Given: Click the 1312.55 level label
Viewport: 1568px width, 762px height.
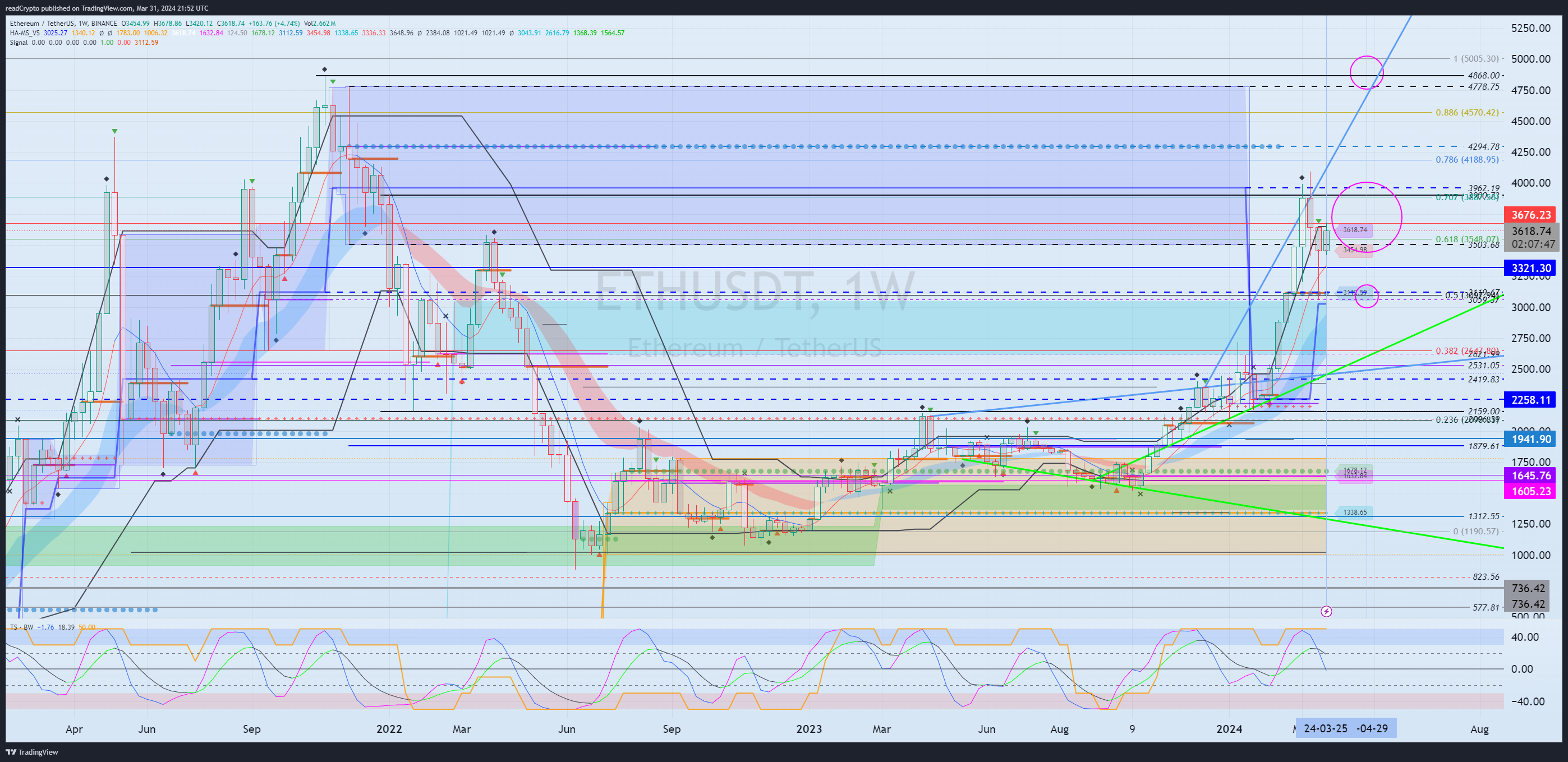Looking at the screenshot, I should [1483, 516].
